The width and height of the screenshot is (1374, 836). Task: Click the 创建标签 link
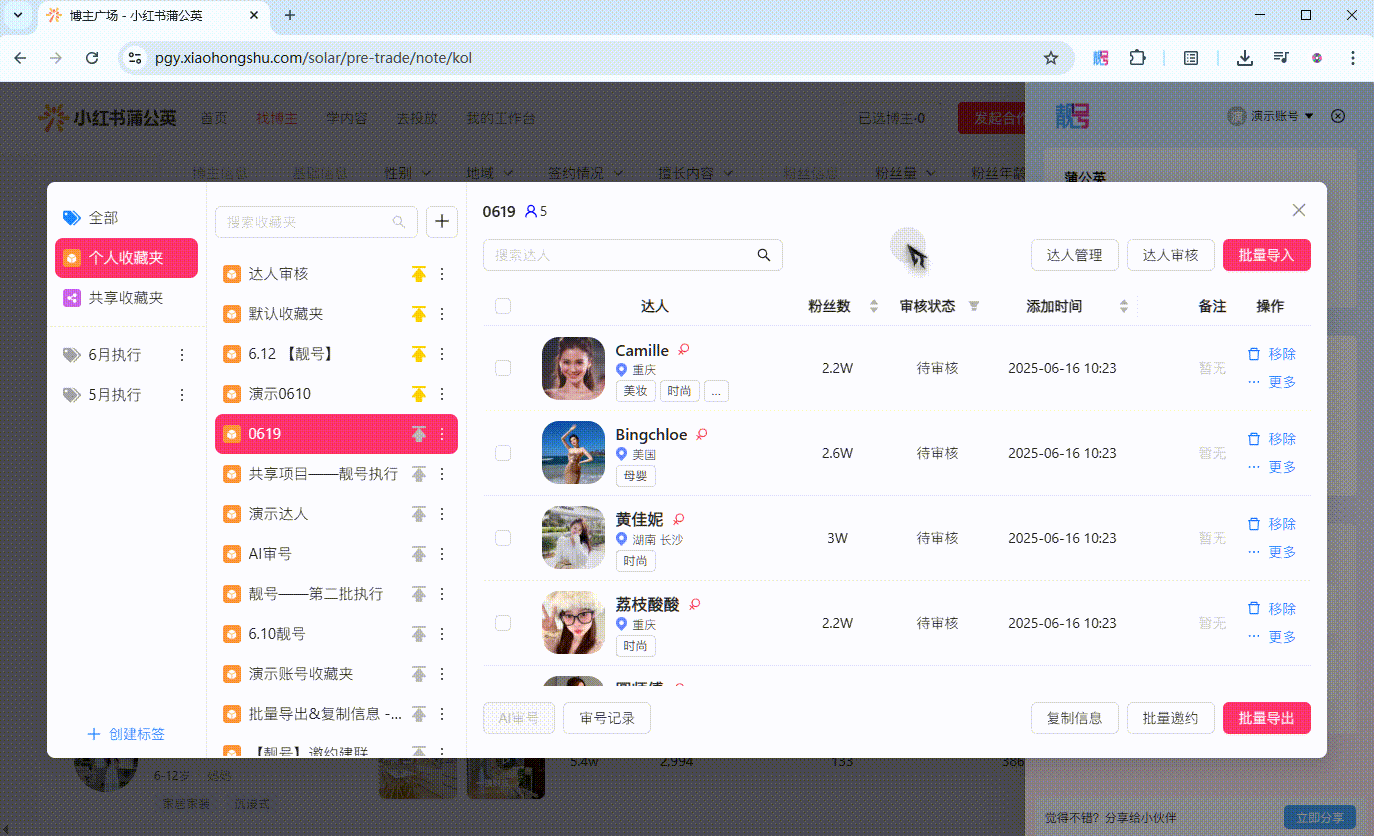(x=126, y=734)
